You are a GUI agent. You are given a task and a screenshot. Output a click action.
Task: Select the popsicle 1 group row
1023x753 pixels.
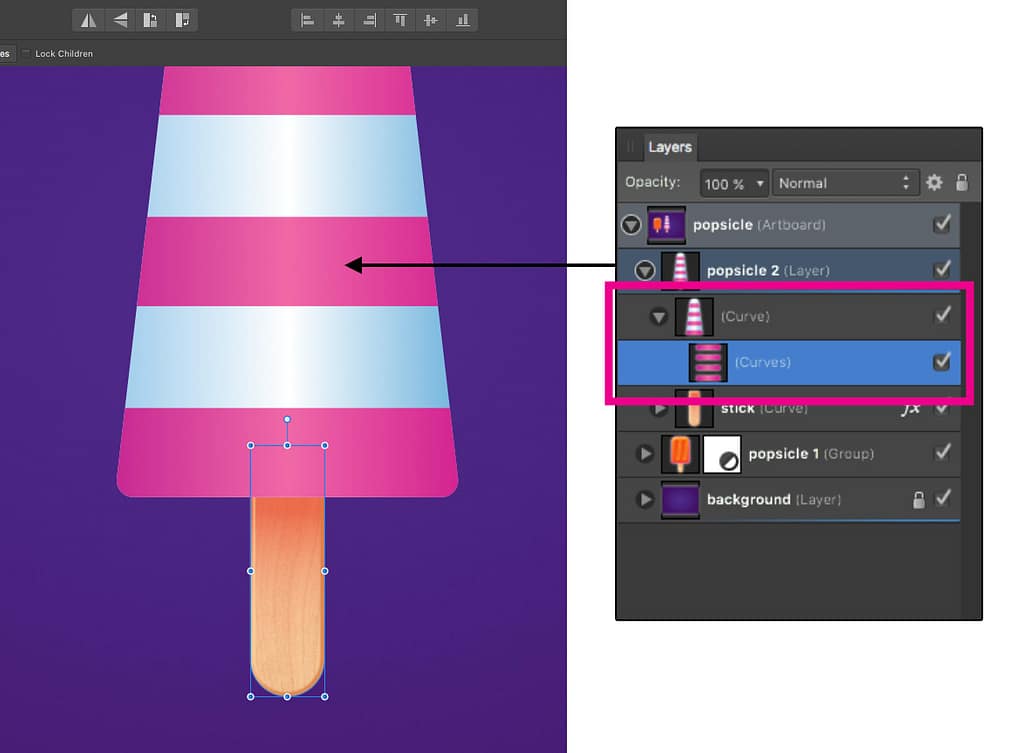pyautogui.click(x=788, y=454)
